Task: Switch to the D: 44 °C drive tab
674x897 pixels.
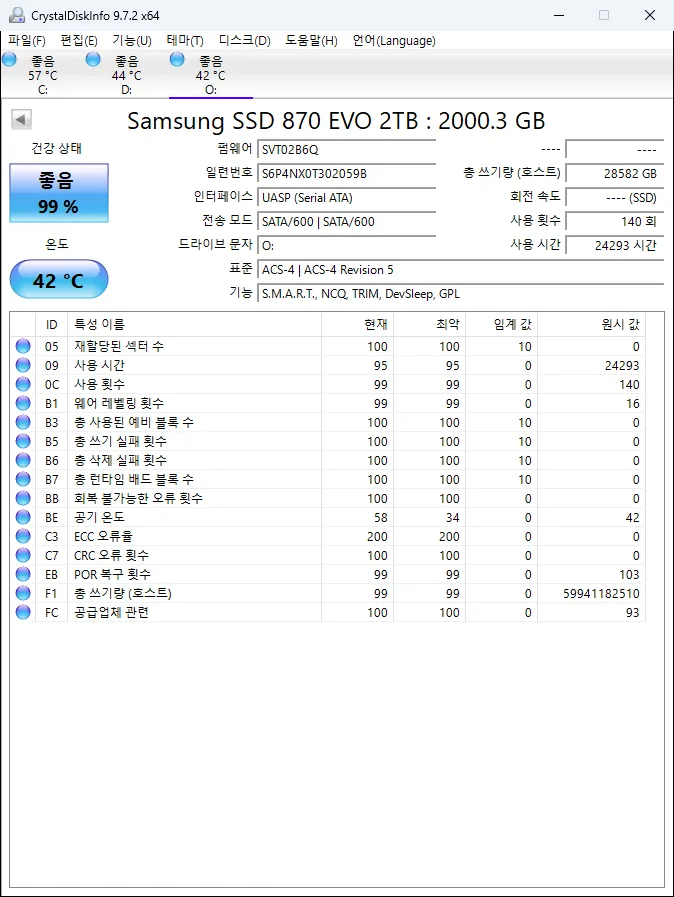Action: (x=126, y=75)
